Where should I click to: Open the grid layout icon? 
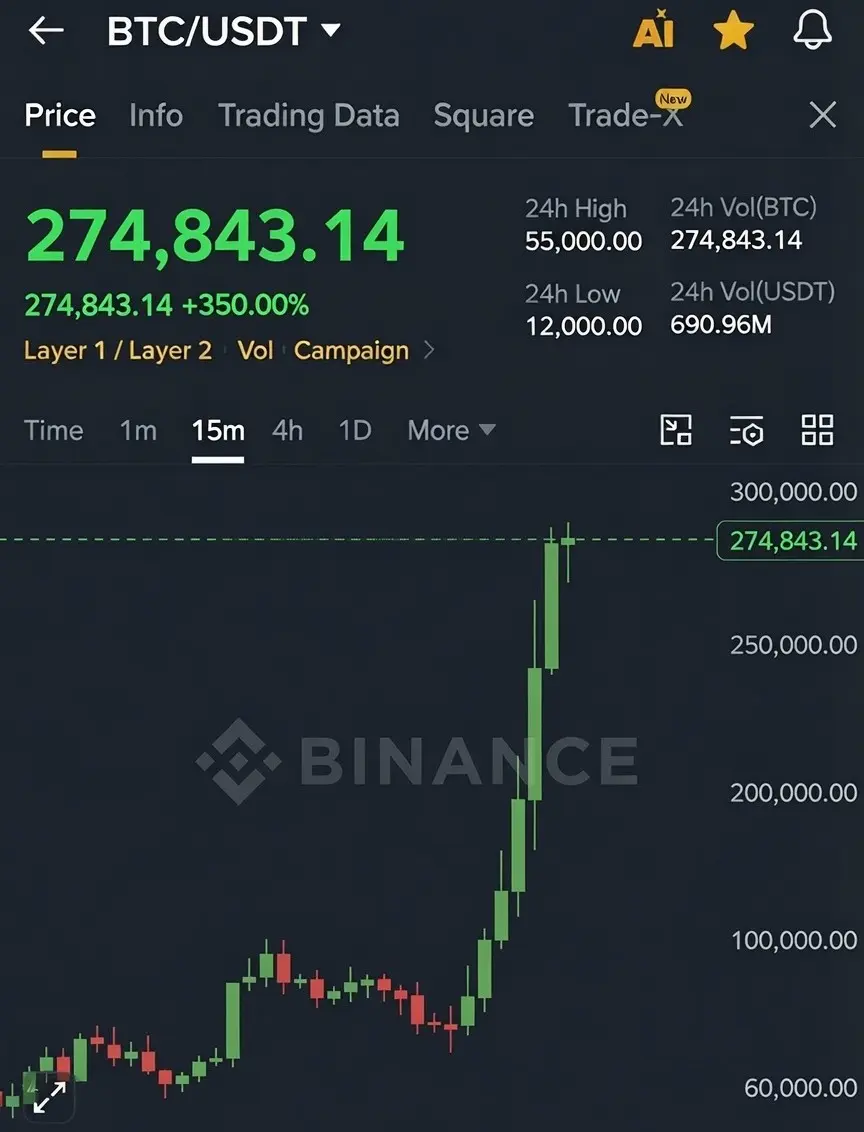tap(818, 430)
